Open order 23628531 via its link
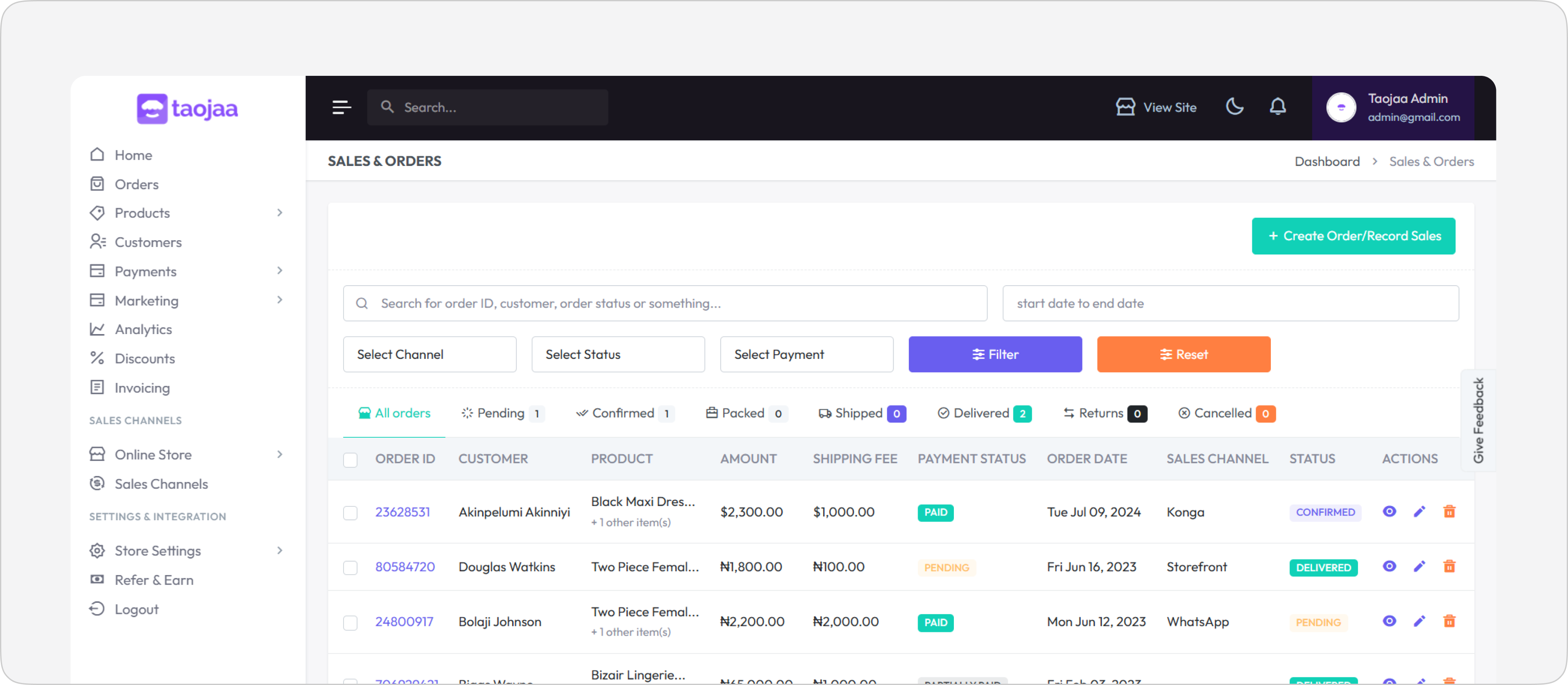The width and height of the screenshot is (1568, 685). tap(403, 511)
